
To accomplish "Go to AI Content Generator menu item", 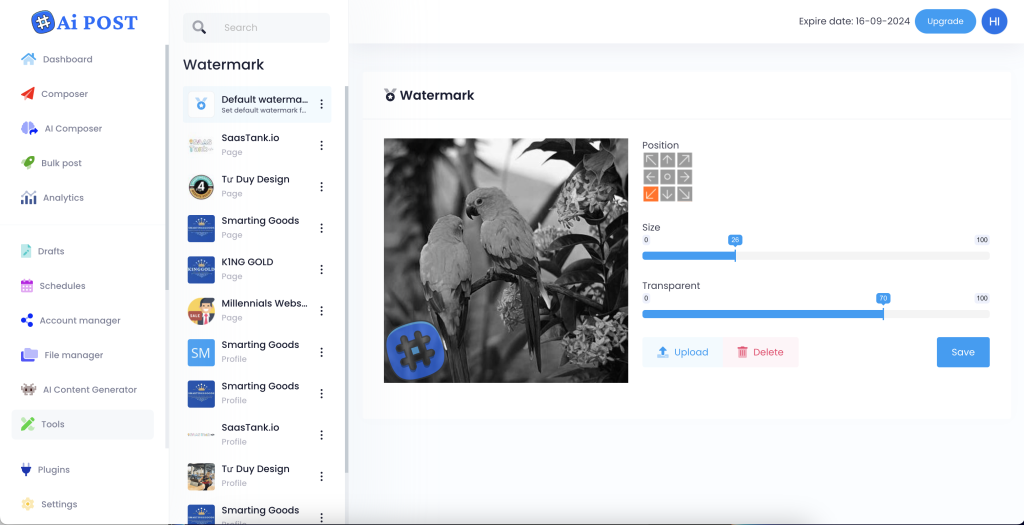I will tap(89, 390).
